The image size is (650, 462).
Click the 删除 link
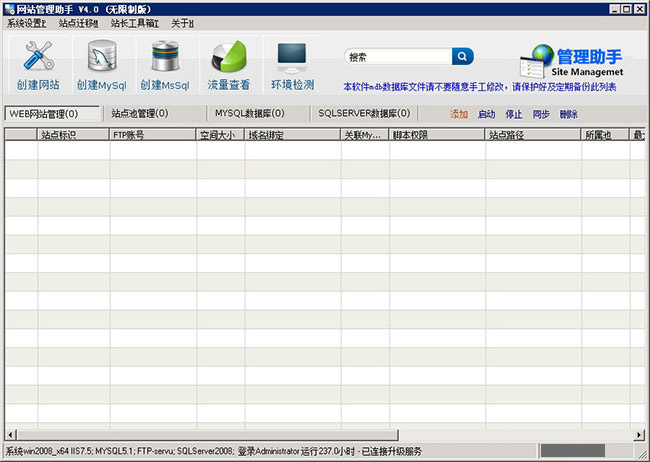point(568,115)
